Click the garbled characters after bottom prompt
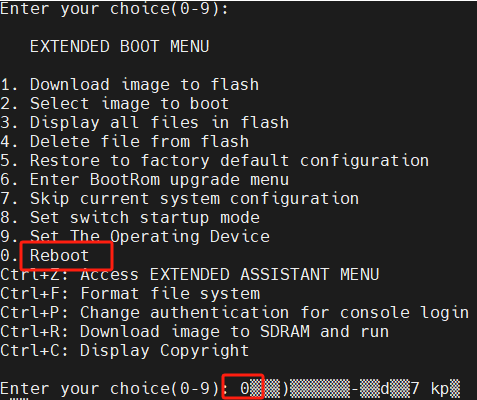 [355, 389]
